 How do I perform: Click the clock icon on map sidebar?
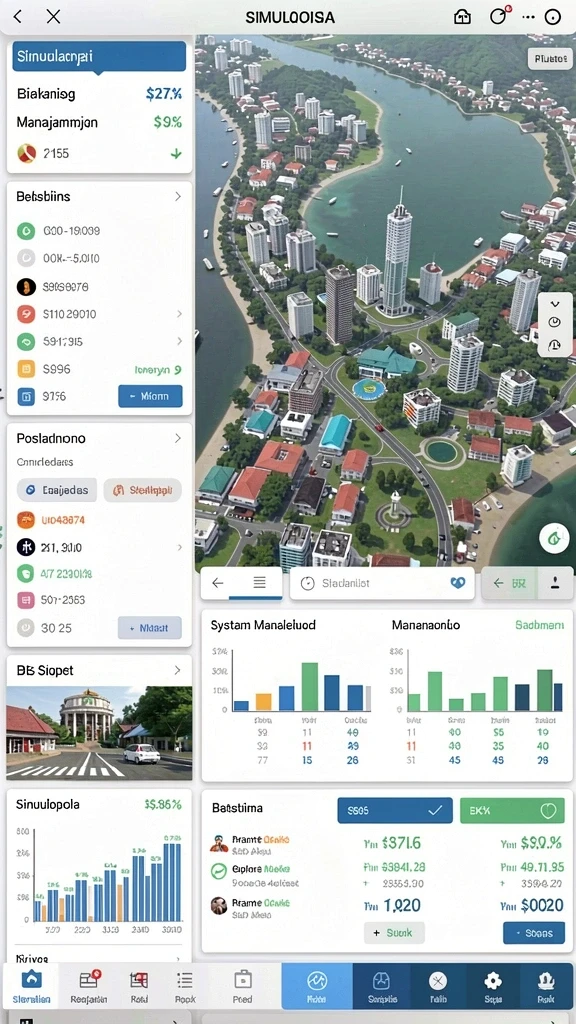click(554, 322)
